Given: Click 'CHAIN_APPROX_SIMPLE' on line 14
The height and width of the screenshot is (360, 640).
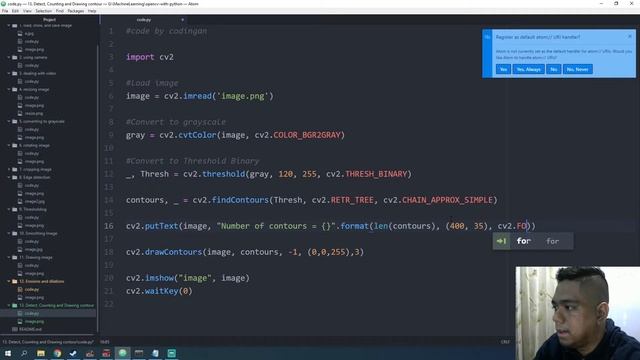Looking at the screenshot, I should (x=447, y=200).
